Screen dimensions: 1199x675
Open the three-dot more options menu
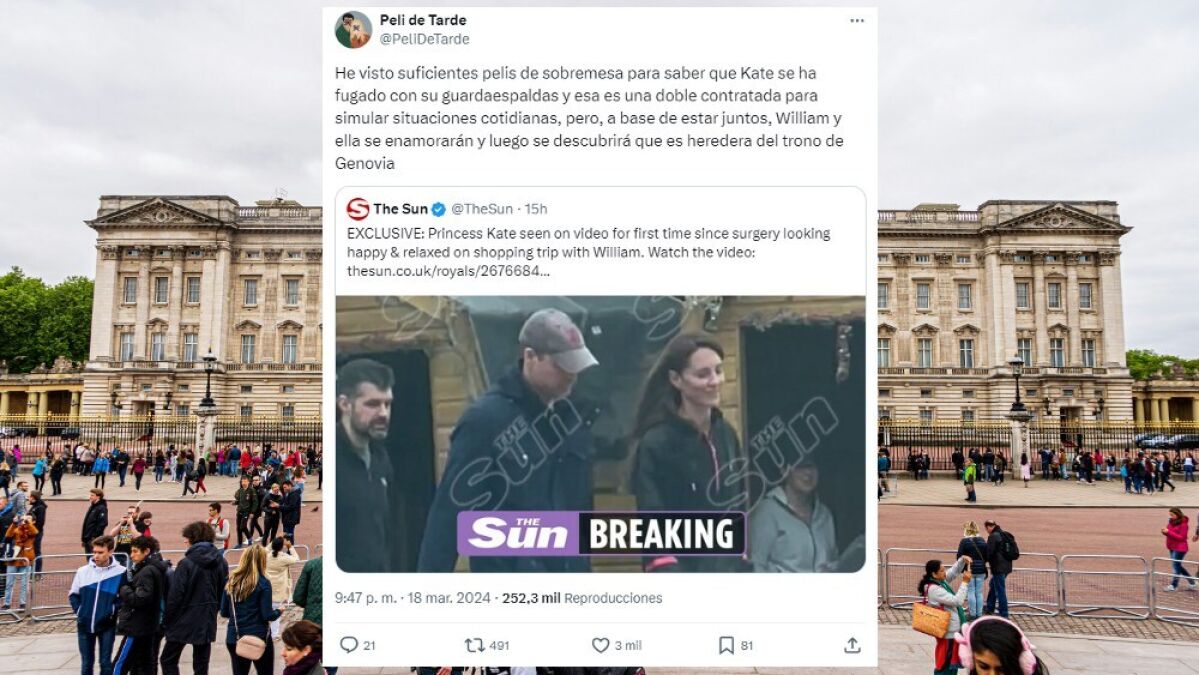856,21
